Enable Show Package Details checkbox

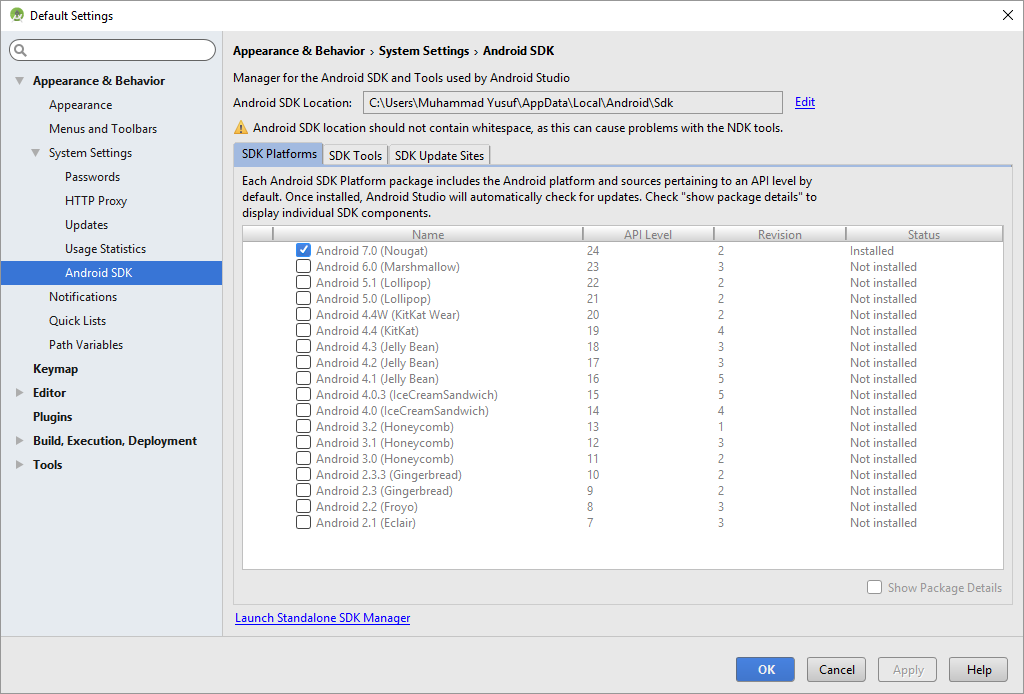tap(874, 587)
